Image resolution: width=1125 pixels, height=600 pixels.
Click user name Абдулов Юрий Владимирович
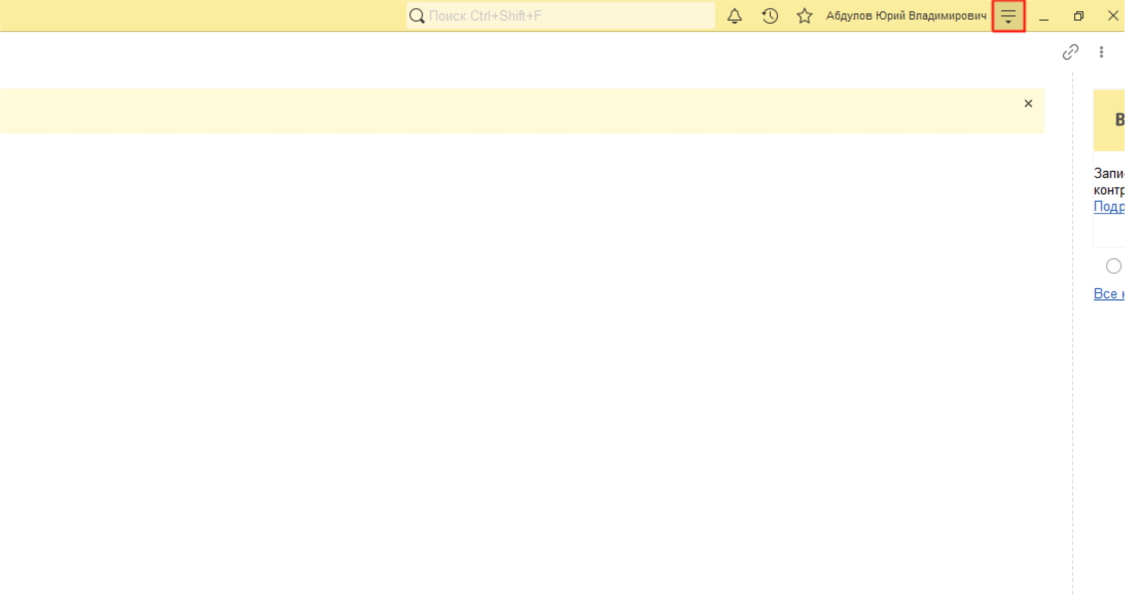click(x=906, y=16)
